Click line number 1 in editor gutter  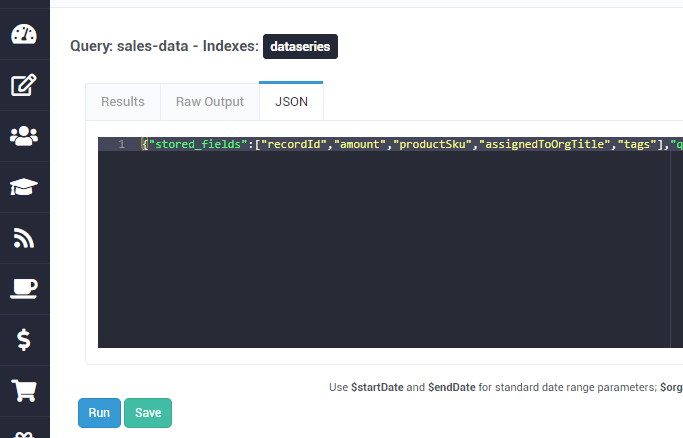[122, 144]
